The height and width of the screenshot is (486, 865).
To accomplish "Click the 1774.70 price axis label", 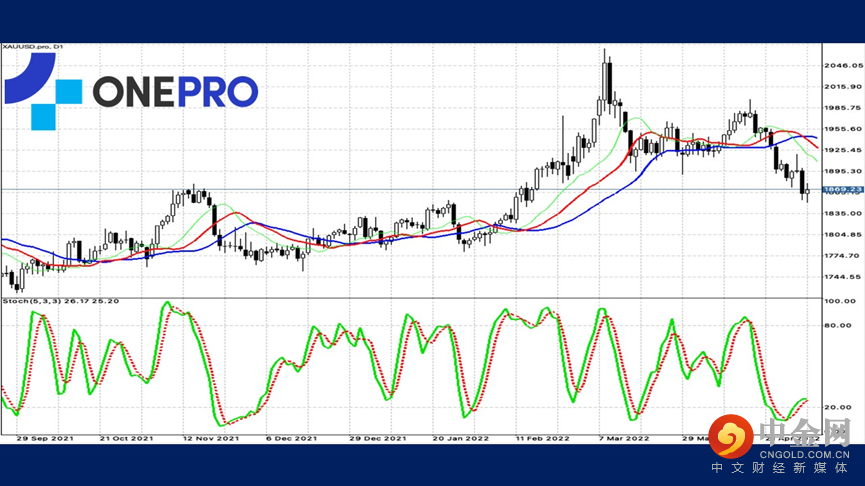I will [x=843, y=256].
